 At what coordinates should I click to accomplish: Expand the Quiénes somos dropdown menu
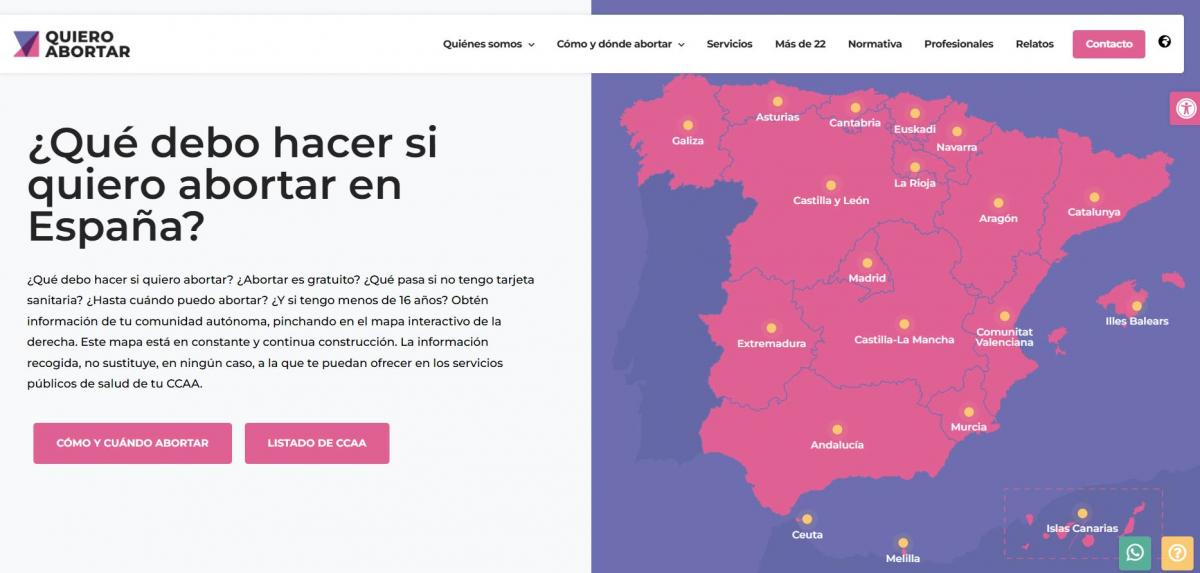pyautogui.click(x=488, y=44)
